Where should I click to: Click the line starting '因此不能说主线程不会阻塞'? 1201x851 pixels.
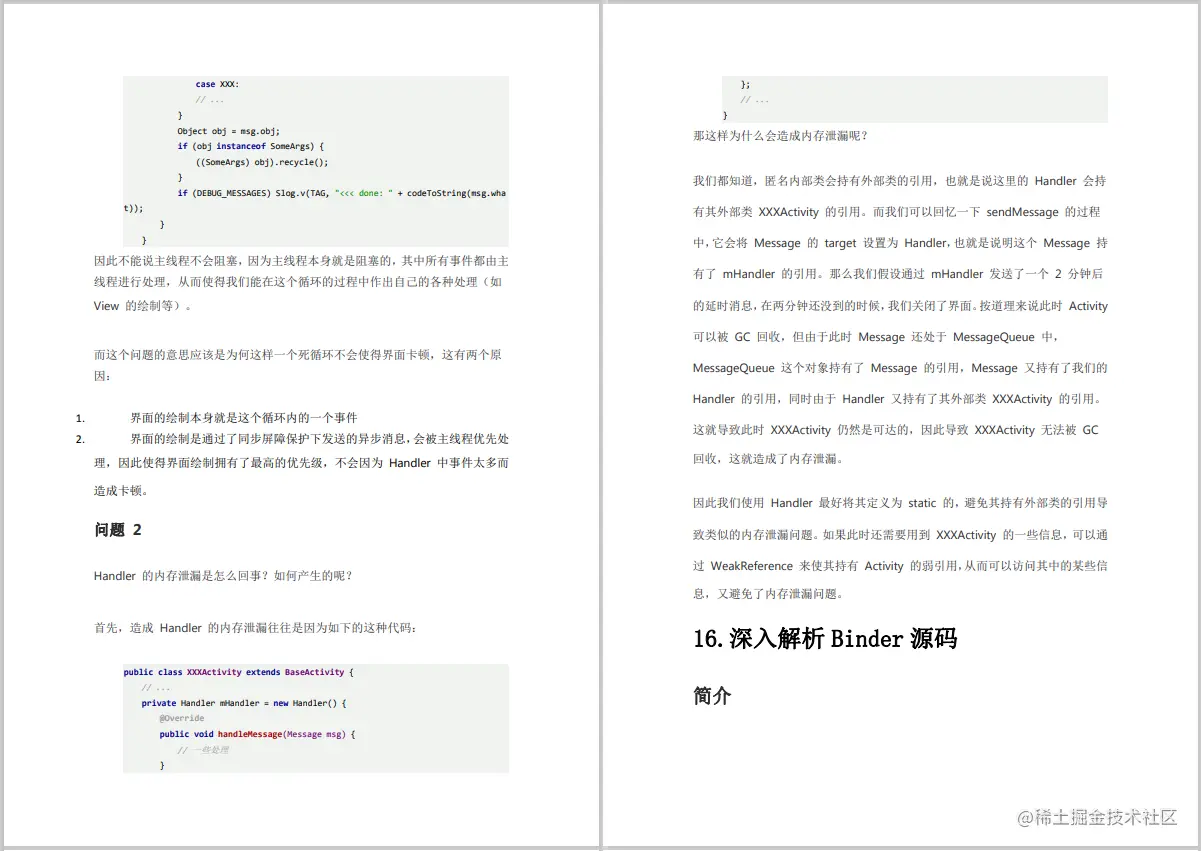301,261
